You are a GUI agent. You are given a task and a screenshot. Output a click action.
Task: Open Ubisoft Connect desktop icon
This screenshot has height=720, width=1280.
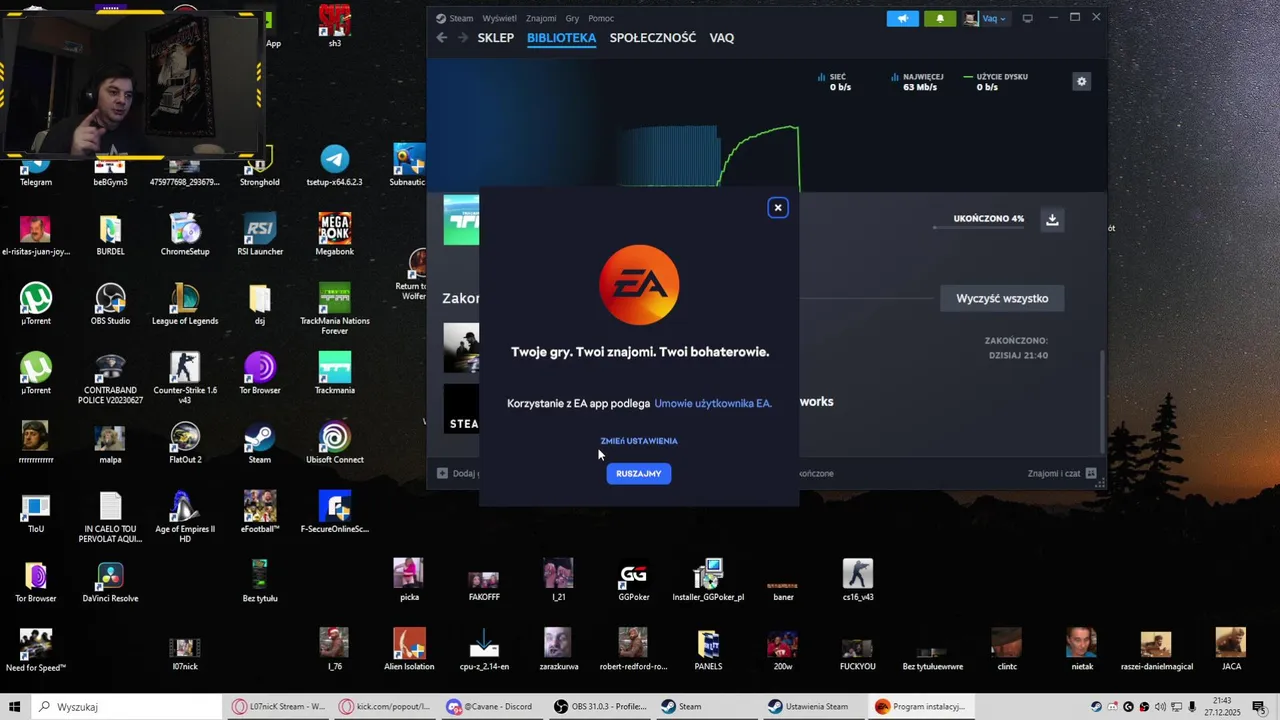(334, 443)
